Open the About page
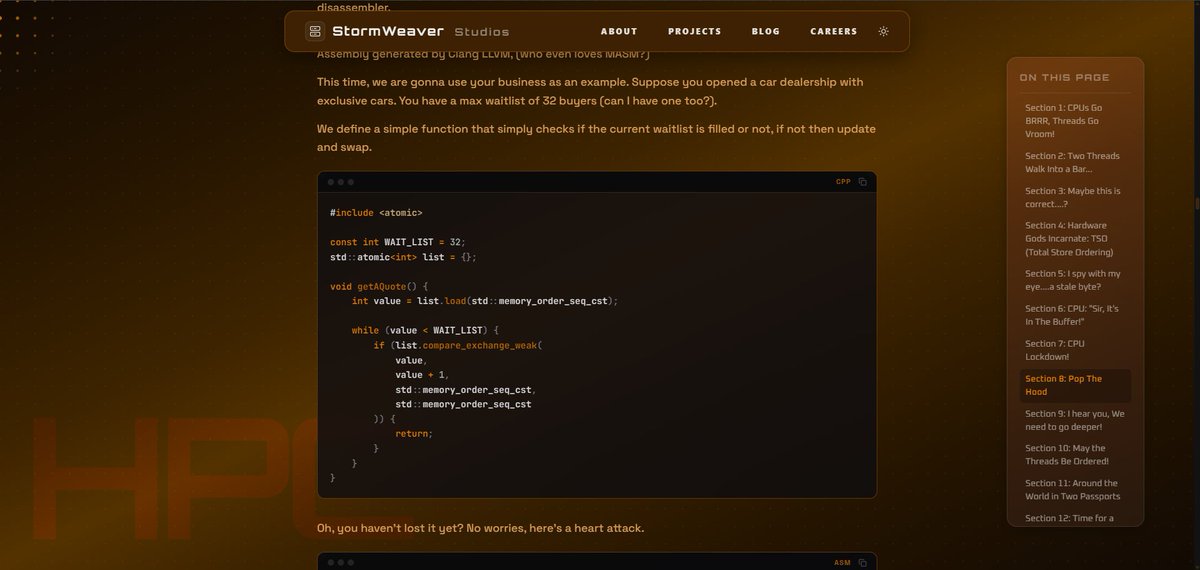Screen dimensions: 1200x570 coord(619,31)
